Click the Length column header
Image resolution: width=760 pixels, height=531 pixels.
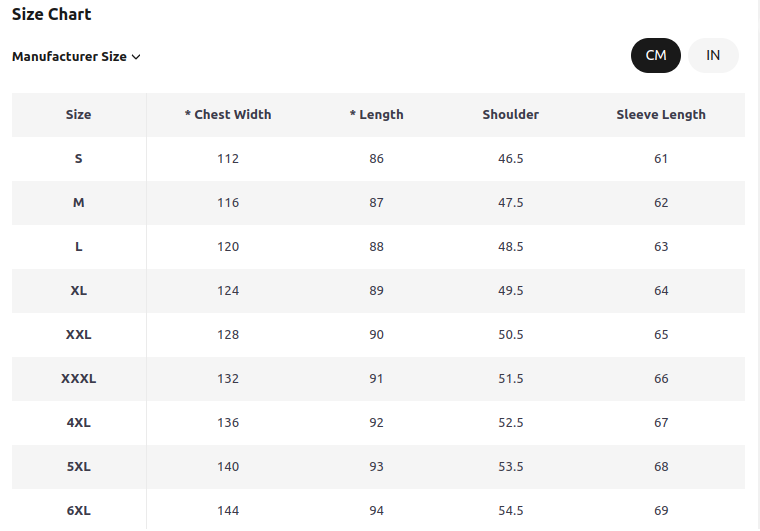377,115
